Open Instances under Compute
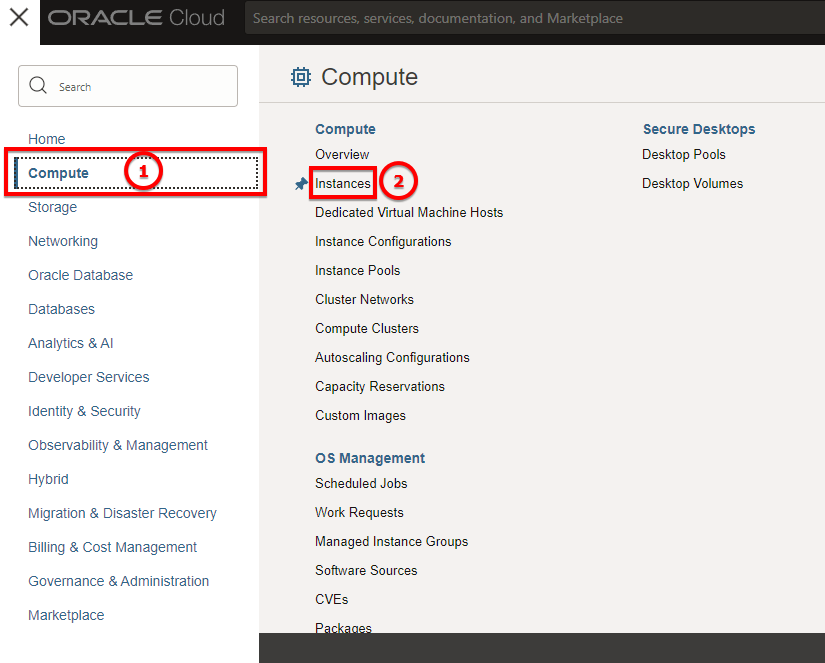 [343, 184]
